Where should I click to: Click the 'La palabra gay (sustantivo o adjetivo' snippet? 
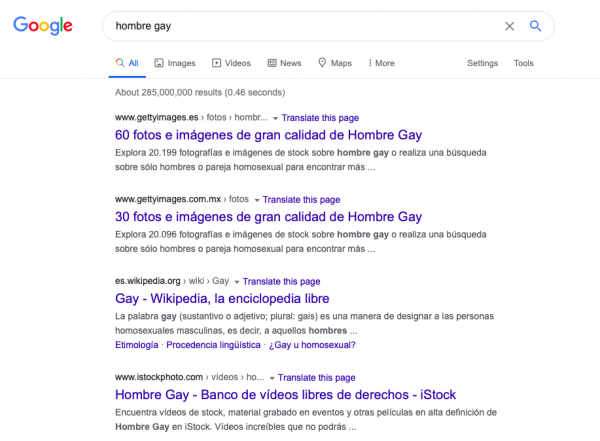305,323
